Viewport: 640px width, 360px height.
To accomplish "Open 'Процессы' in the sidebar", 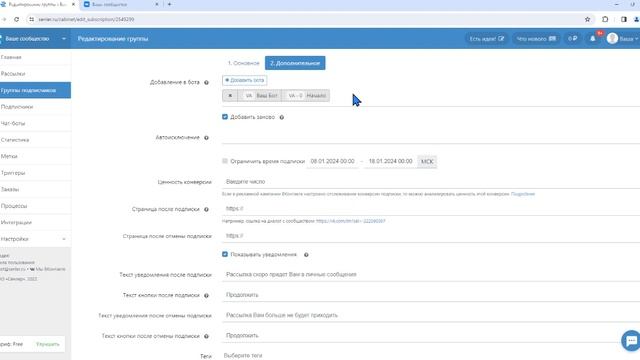I will pos(35,206).
